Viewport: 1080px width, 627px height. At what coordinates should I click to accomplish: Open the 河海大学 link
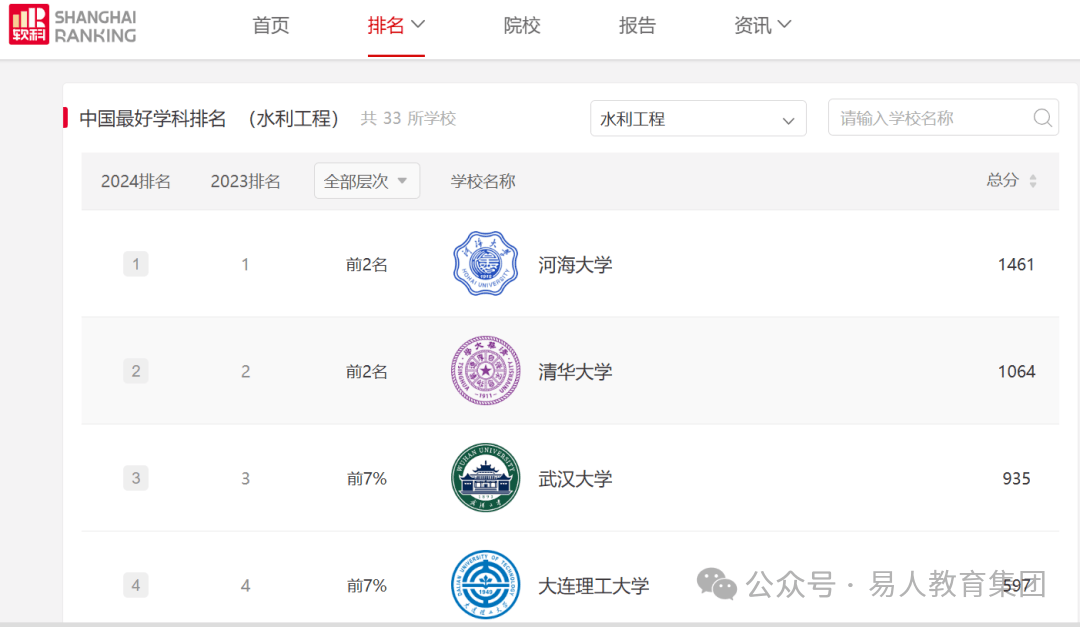[x=575, y=265]
